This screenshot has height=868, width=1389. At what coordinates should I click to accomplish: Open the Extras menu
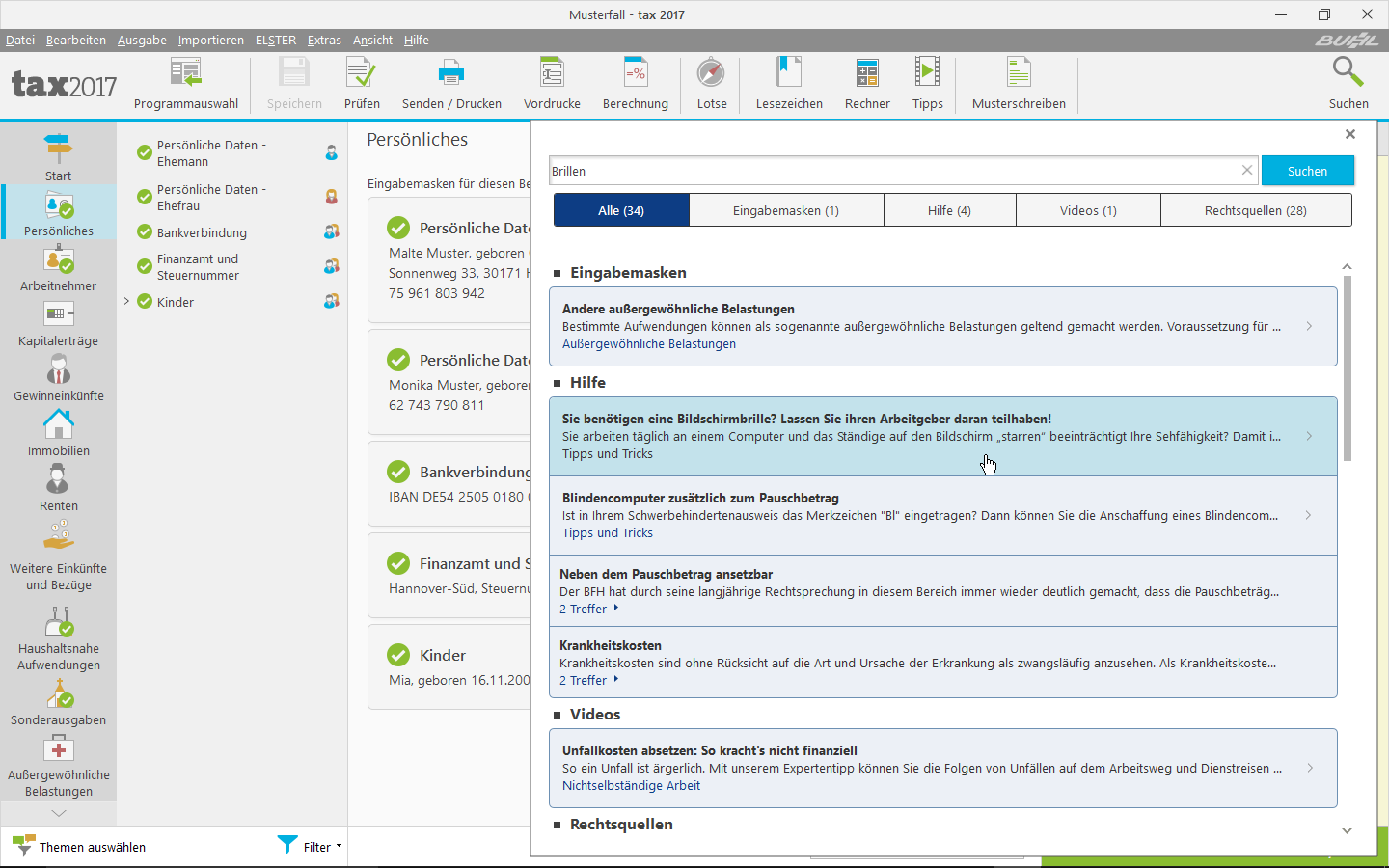324,40
